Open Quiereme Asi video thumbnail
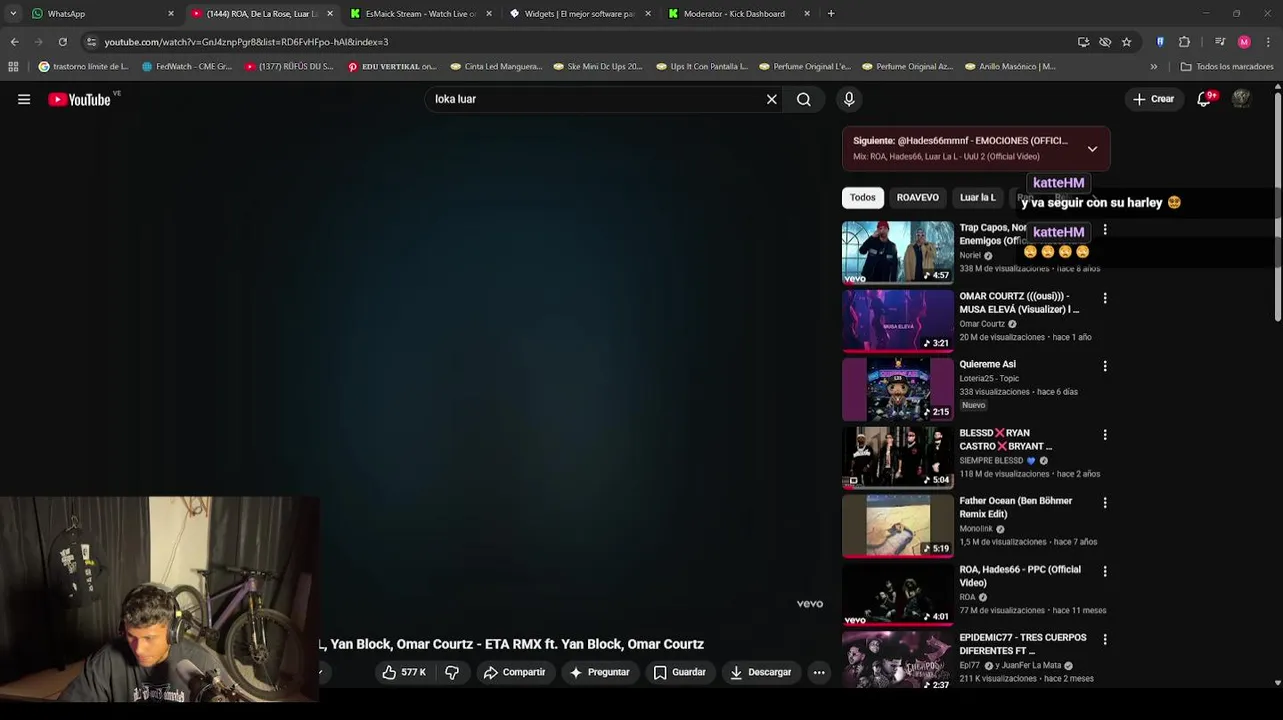1283x720 pixels. 897,390
